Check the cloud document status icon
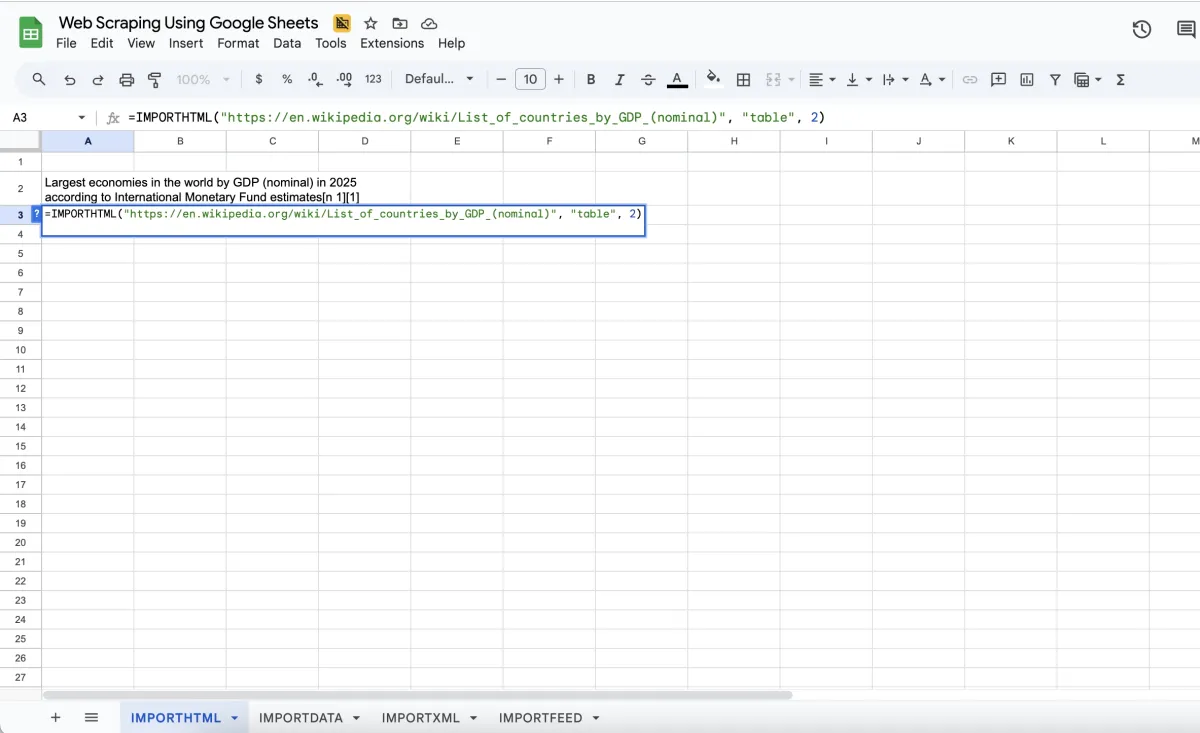1200x733 pixels. click(429, 23)
